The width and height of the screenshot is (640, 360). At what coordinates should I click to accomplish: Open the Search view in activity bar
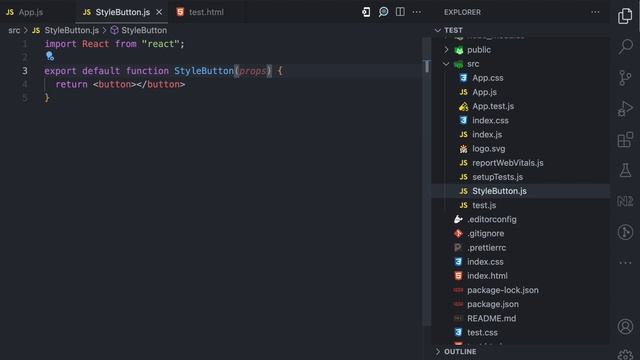pyautogui.click(x=625, y=47)
